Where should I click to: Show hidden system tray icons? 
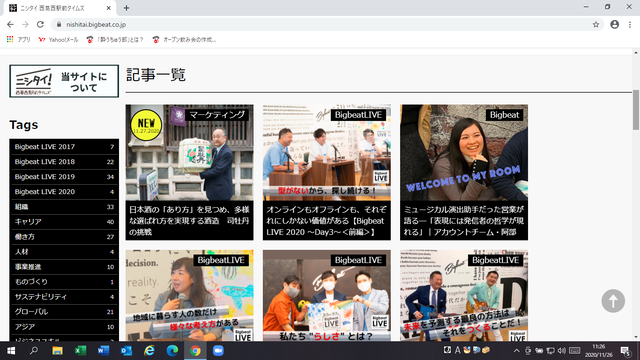[516, 351]
